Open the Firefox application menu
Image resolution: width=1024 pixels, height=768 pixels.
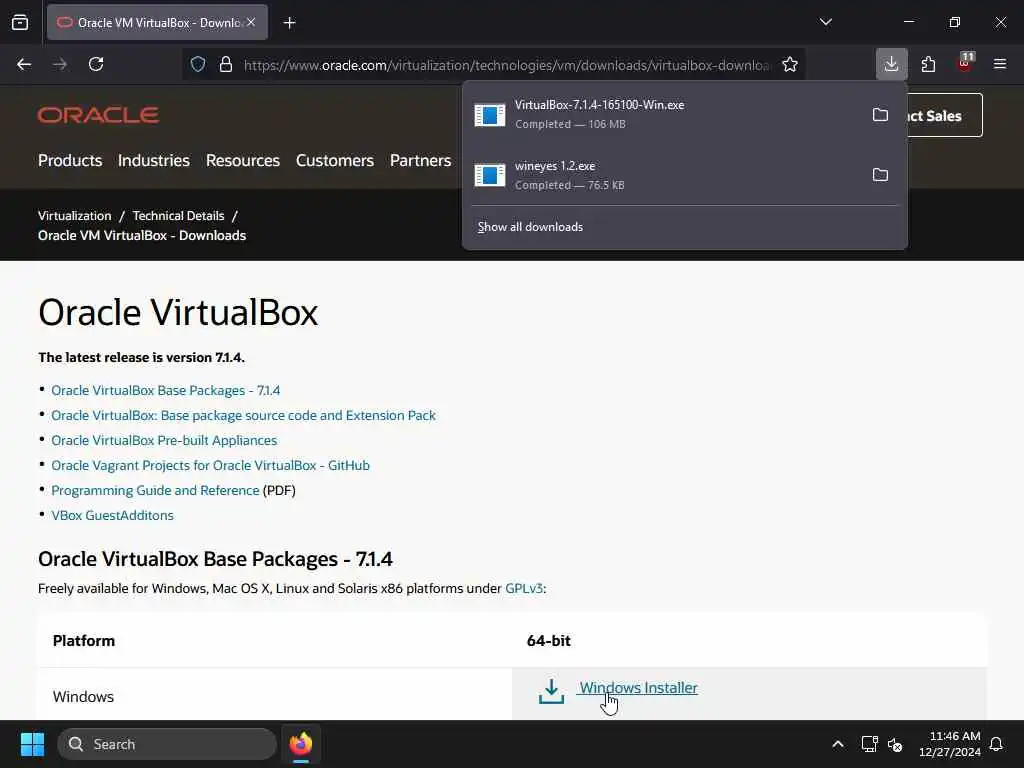[x=1000, y=64]
